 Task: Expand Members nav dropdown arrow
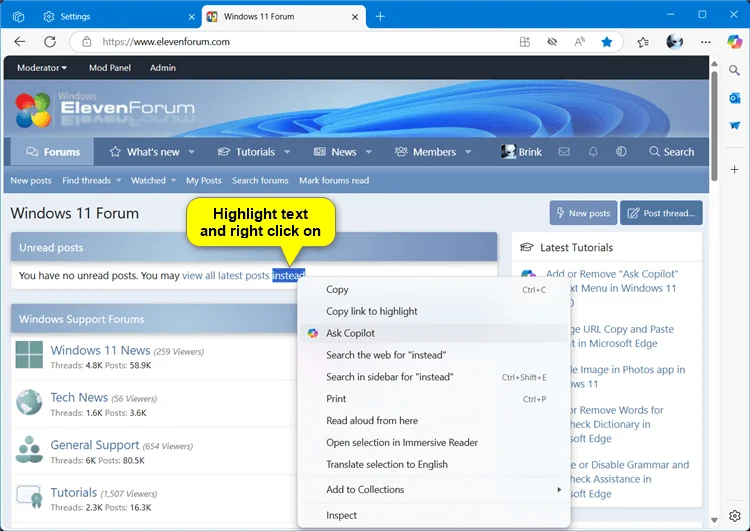coord(468,152)
